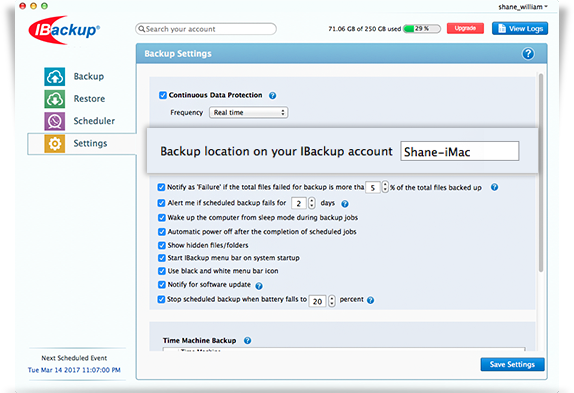Select the Restore cloud download icon
The width and height of the screenshot is (574, 393).
(x=55, y=99)
